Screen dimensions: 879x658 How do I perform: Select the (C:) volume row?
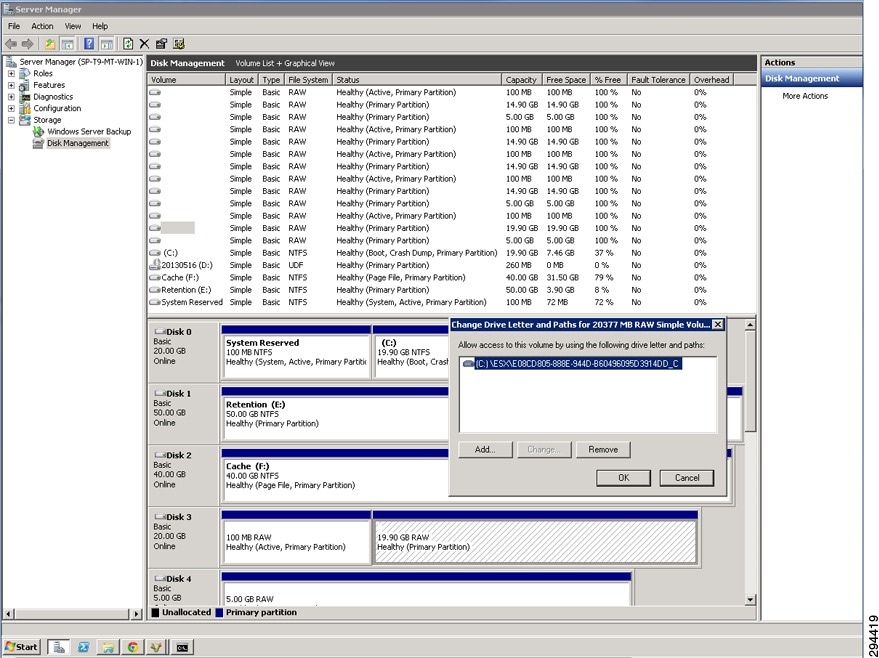(452, 253)
